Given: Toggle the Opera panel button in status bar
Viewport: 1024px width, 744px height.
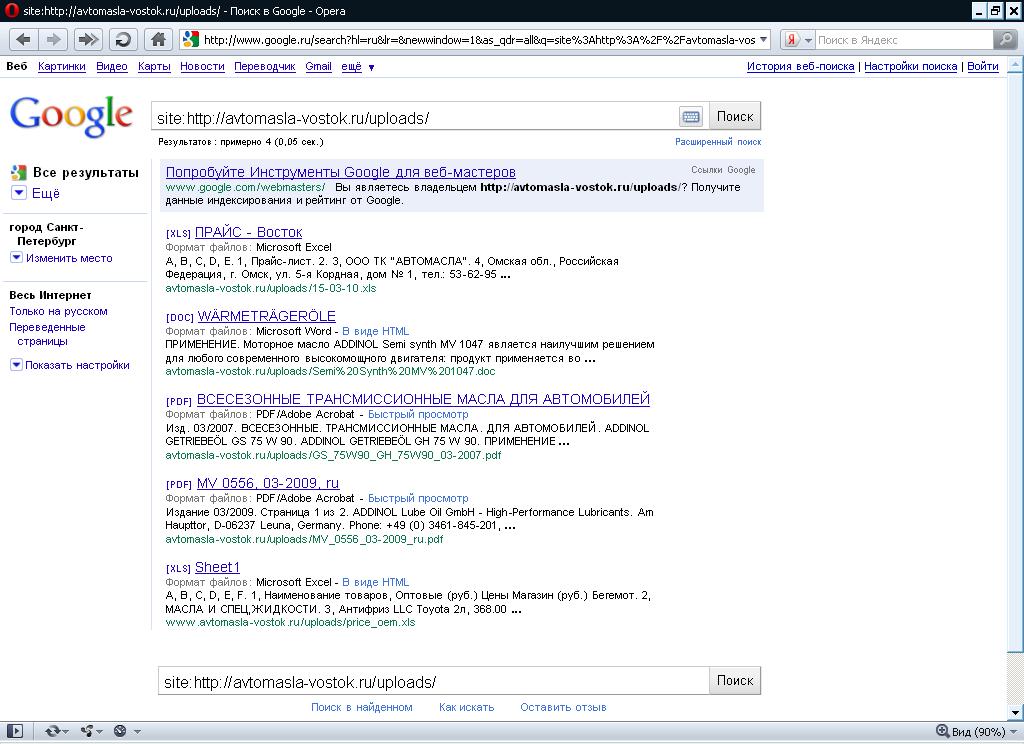Looking at the screenshot, I should tap(14, 731).
